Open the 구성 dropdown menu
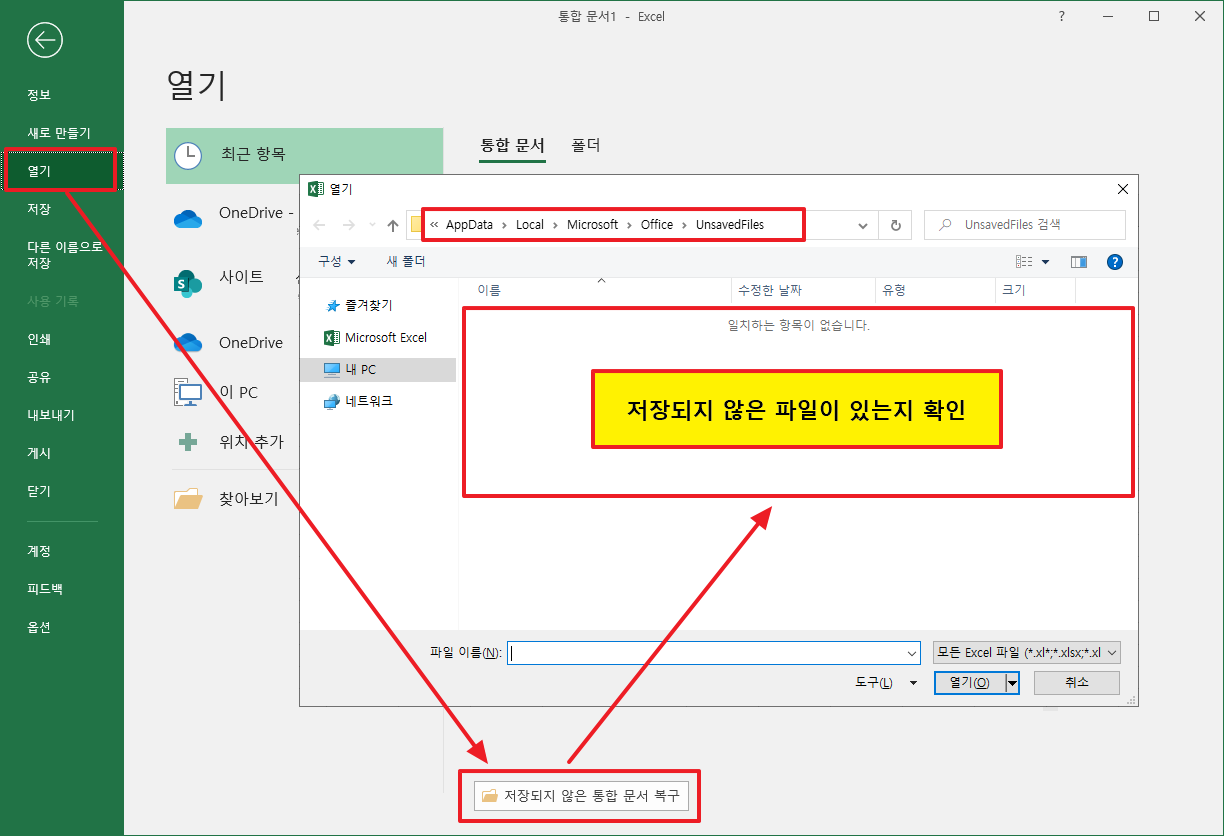 [337, 261]
